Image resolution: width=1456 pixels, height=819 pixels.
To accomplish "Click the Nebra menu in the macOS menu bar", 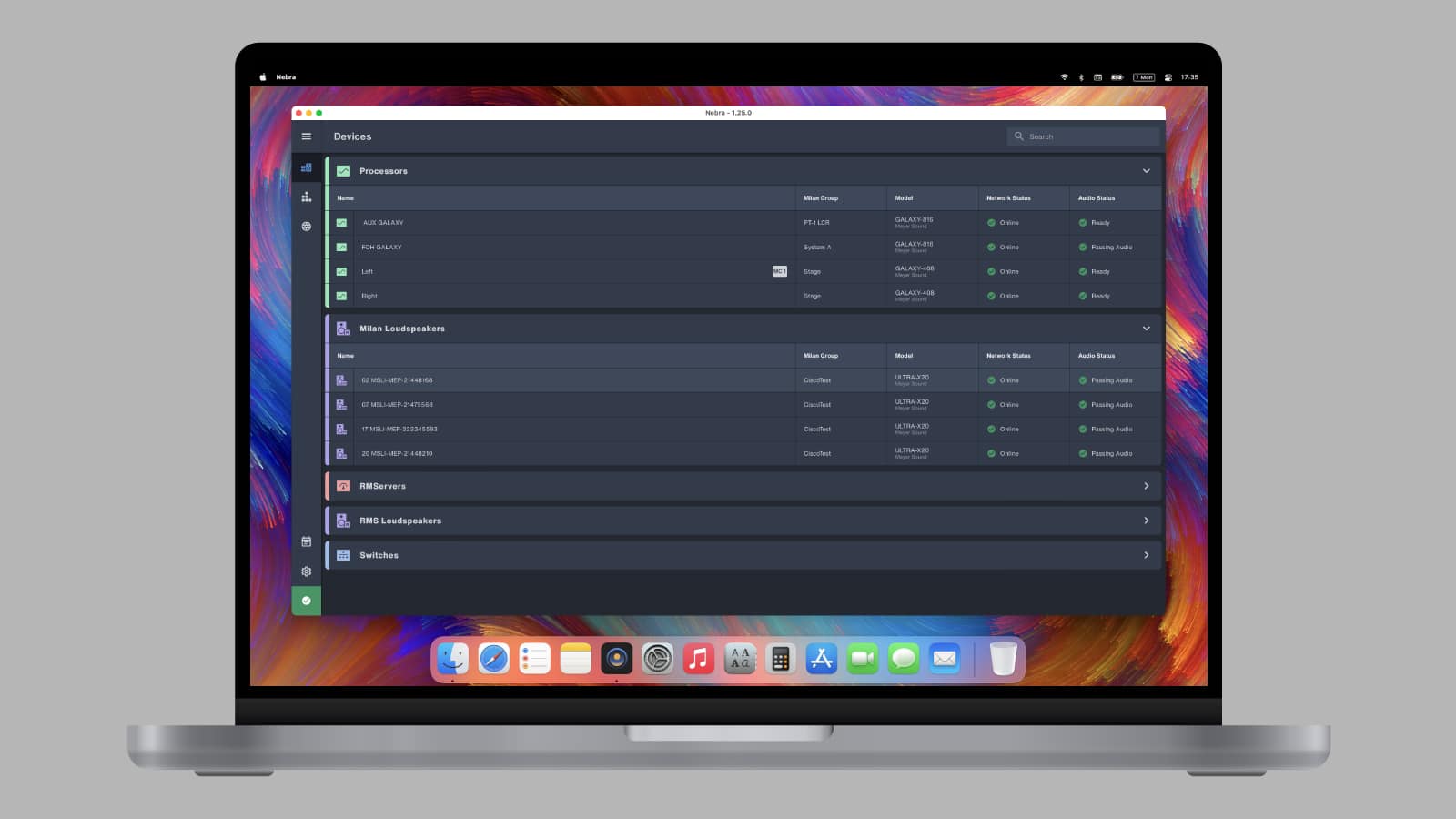I will [285, 76].
